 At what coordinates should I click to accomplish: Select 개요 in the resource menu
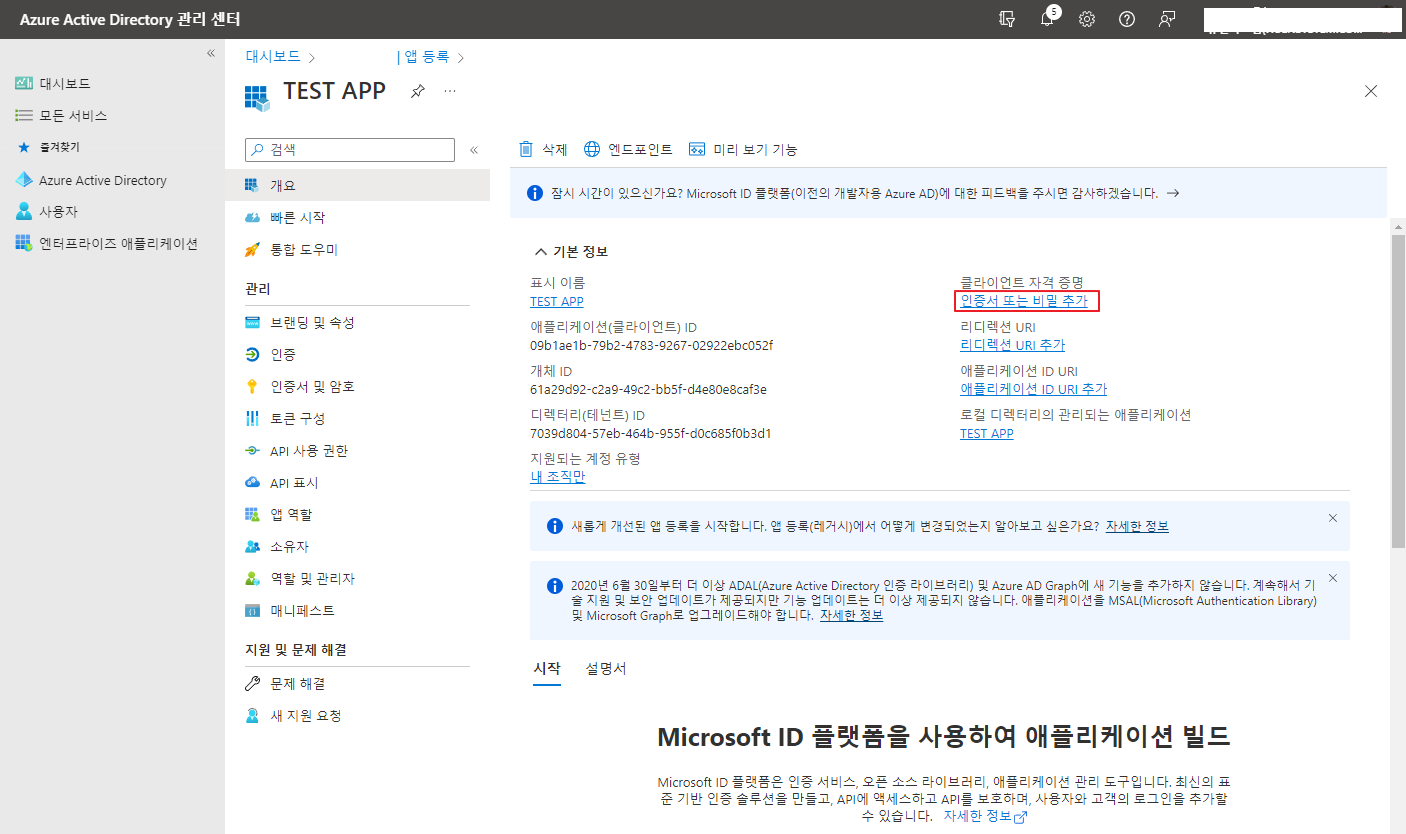358,185
